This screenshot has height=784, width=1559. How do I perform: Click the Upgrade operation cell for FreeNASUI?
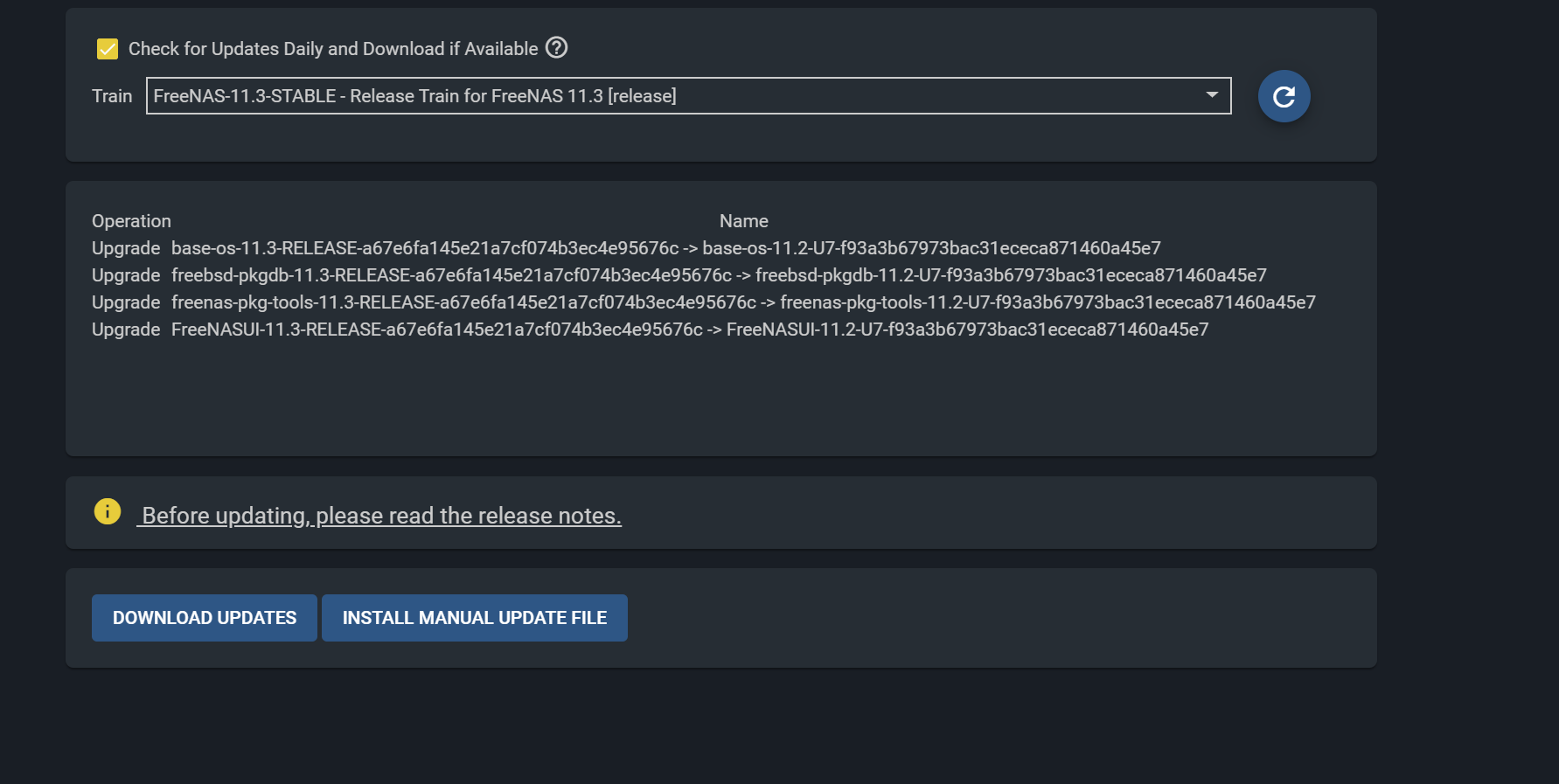[x=126, y=330]
